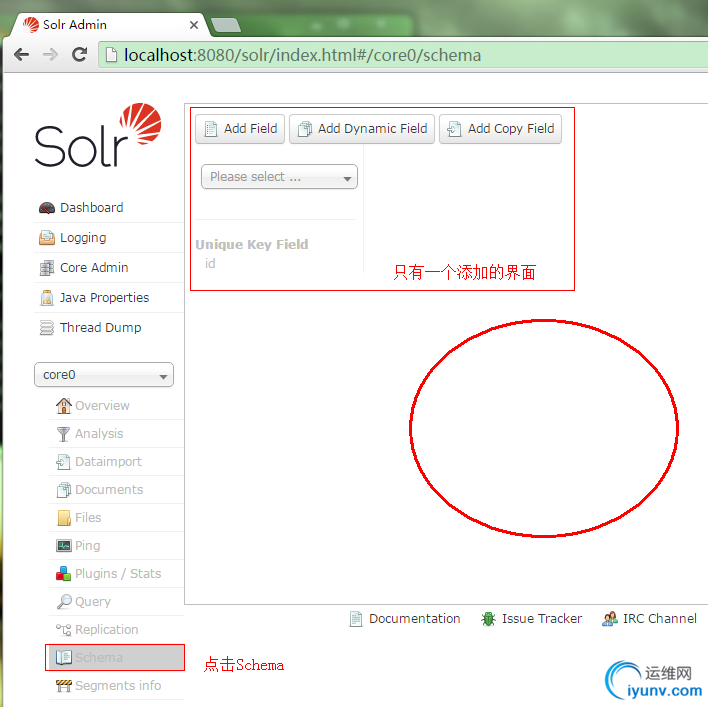Select the highlighted Schema menu entry
708x707 pixels.
pos(115,657)
